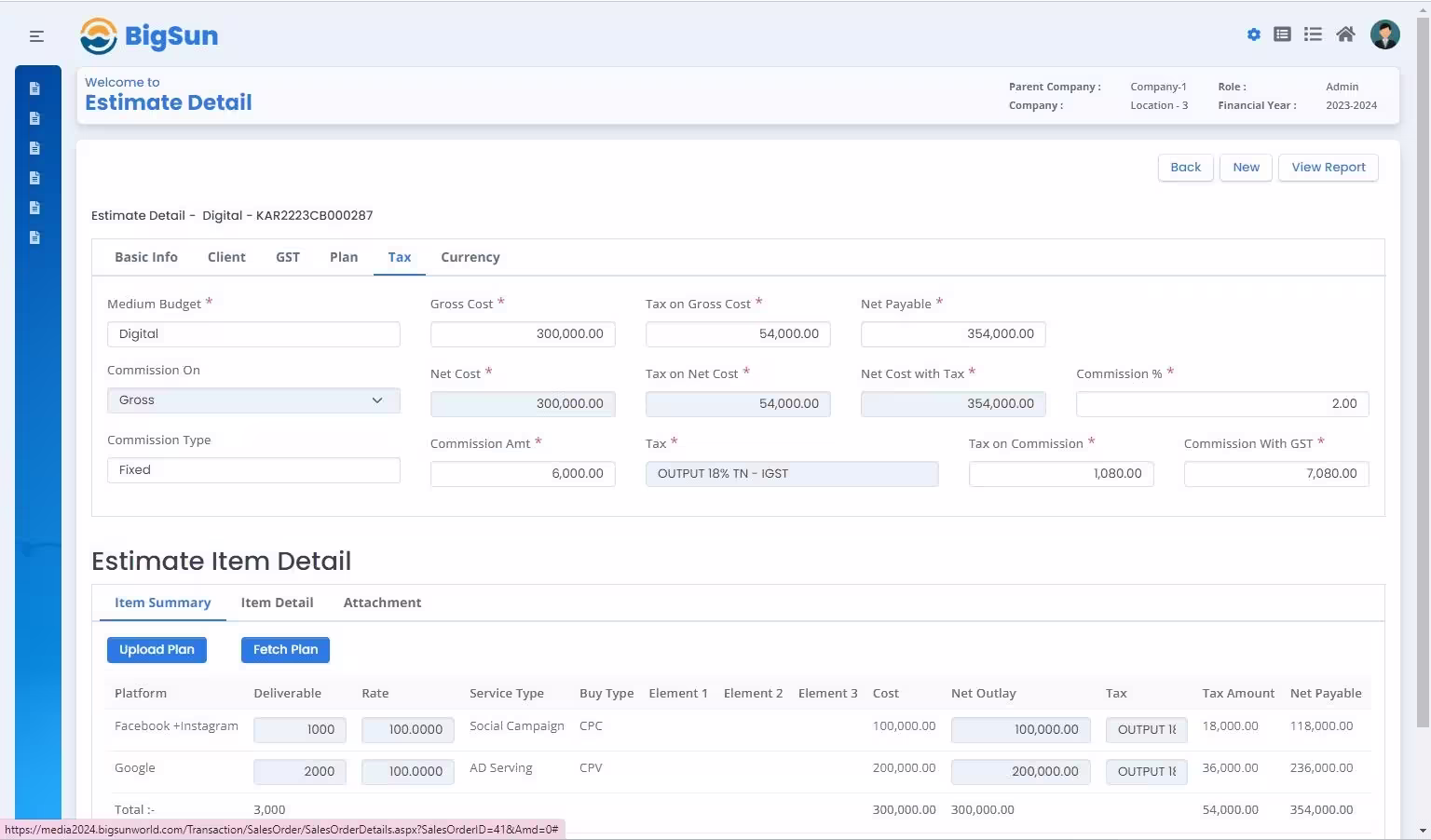Click the 118,000.00 net payable cell
The height and width of the screenshot is (840, 1431).
pos(1321,726)
